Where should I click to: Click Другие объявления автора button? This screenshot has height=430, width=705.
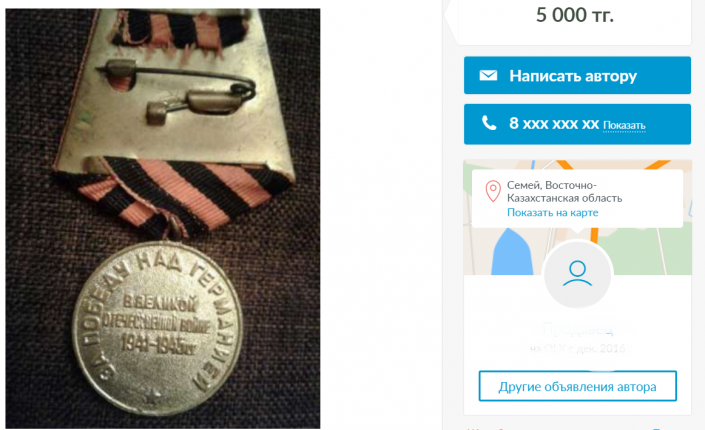pos(577,386)
